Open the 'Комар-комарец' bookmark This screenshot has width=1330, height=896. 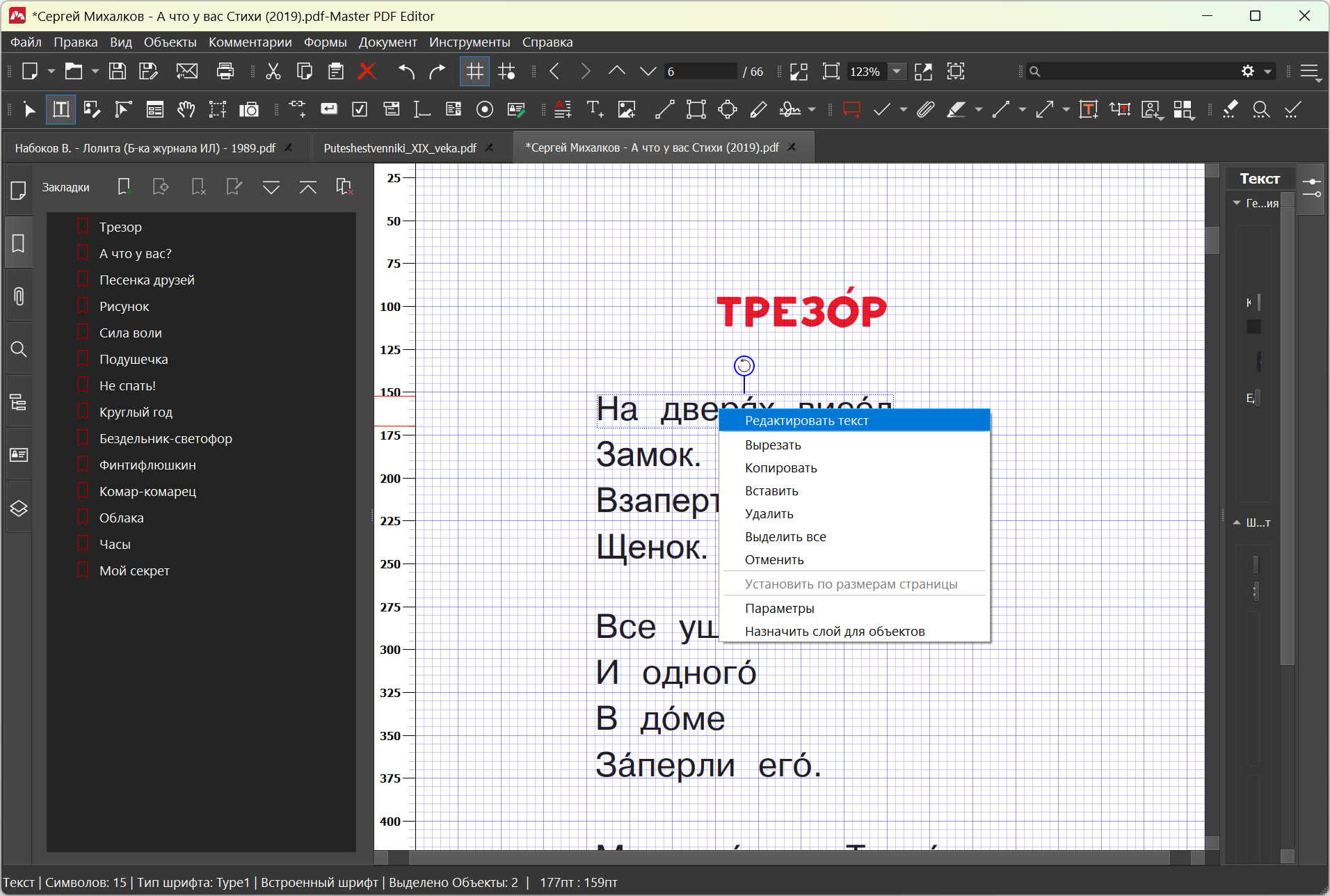[147, 491]
